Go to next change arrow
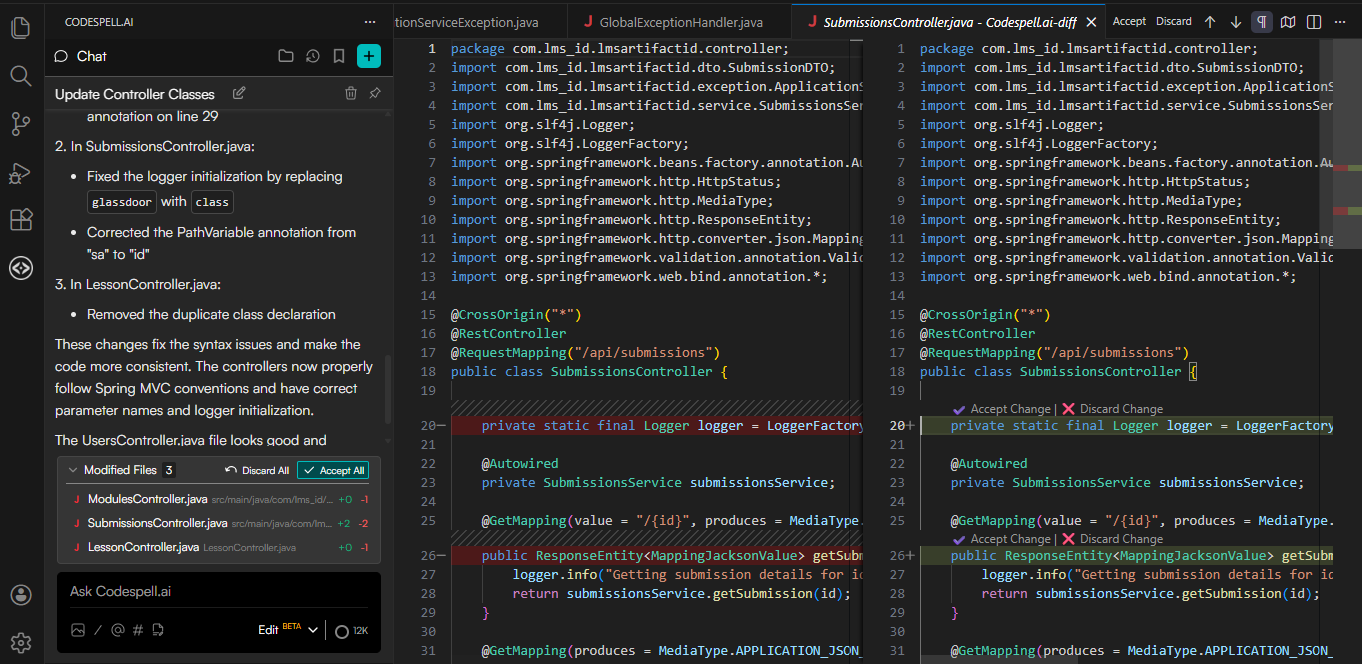The height and width of the screenshot is (664, 1362). pos(1236,21)
